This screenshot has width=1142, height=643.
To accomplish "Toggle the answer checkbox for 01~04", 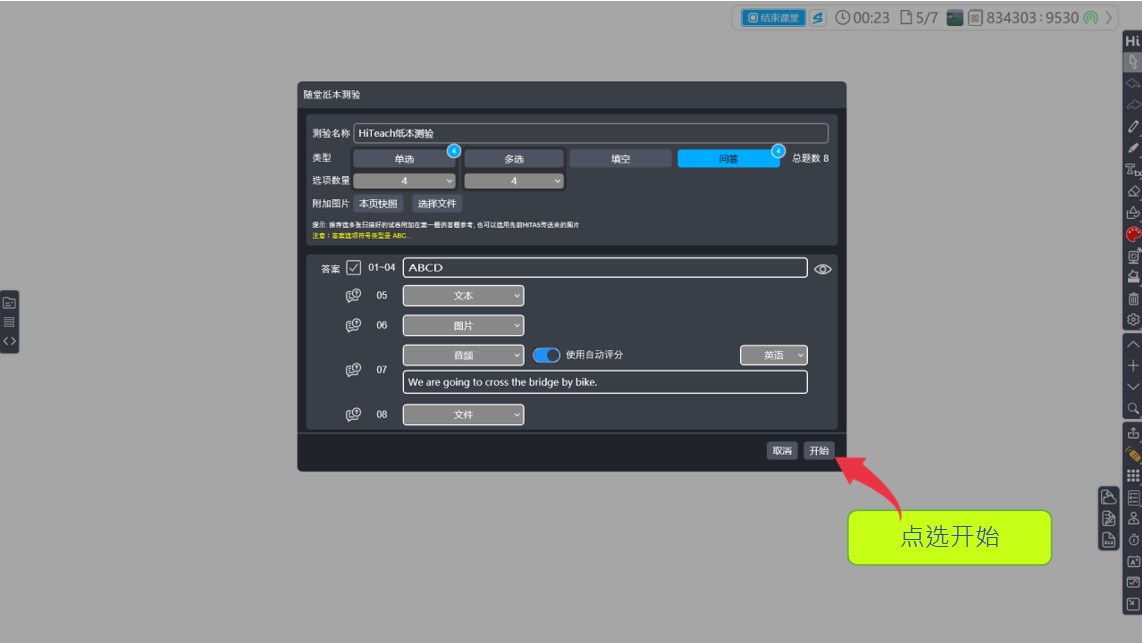I will (354, 268).
